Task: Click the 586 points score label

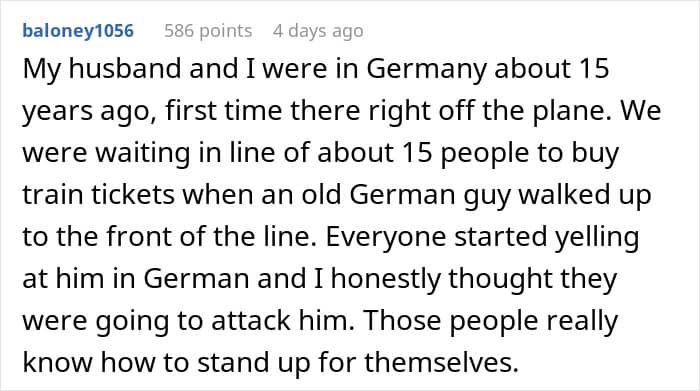Action: [x=208, y=31]
